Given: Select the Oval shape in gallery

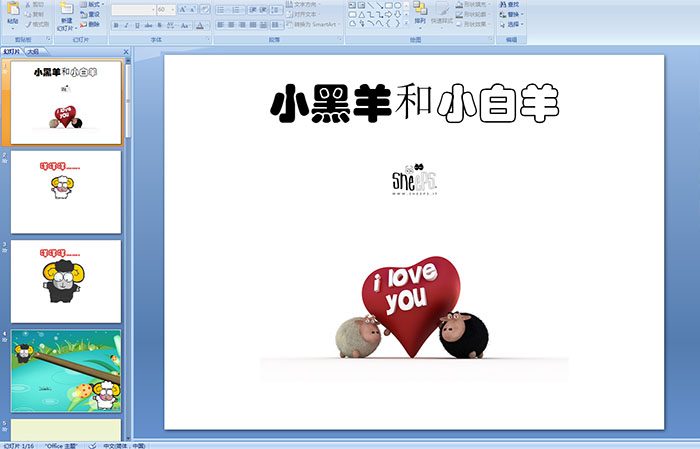Looking at the screenshot, I should [397, 5].
